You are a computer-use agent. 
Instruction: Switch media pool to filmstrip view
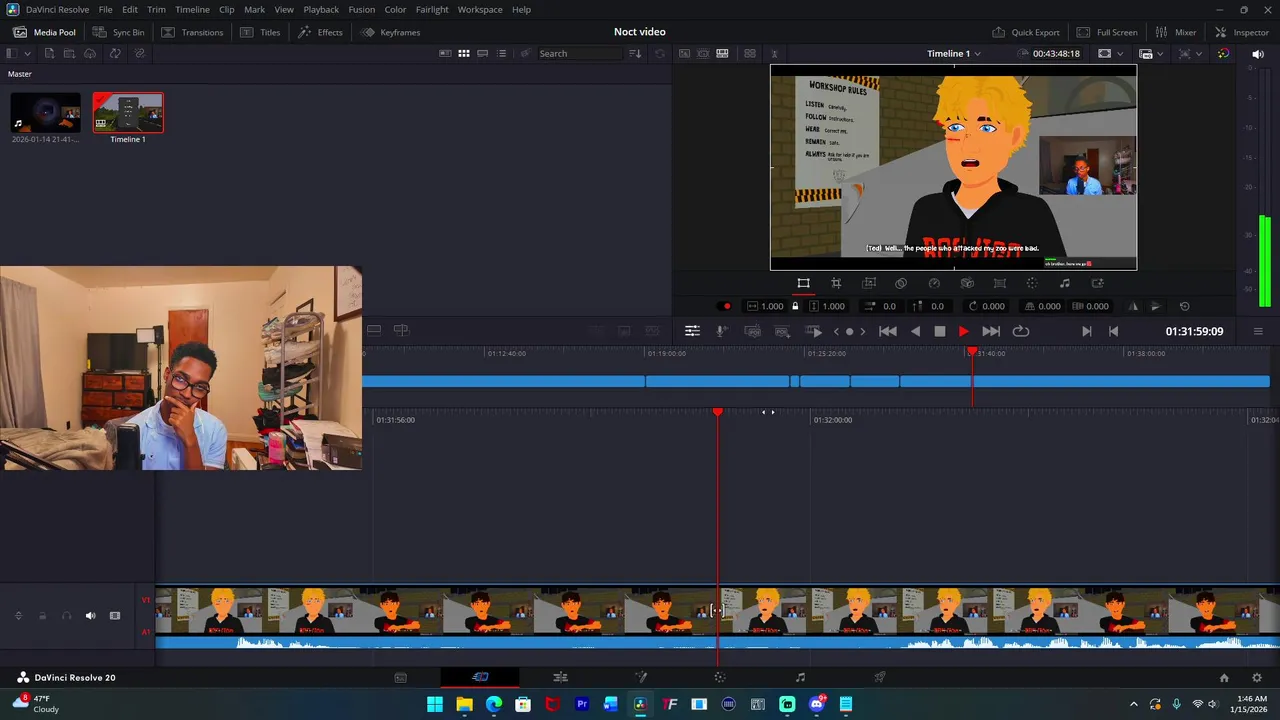483,53
